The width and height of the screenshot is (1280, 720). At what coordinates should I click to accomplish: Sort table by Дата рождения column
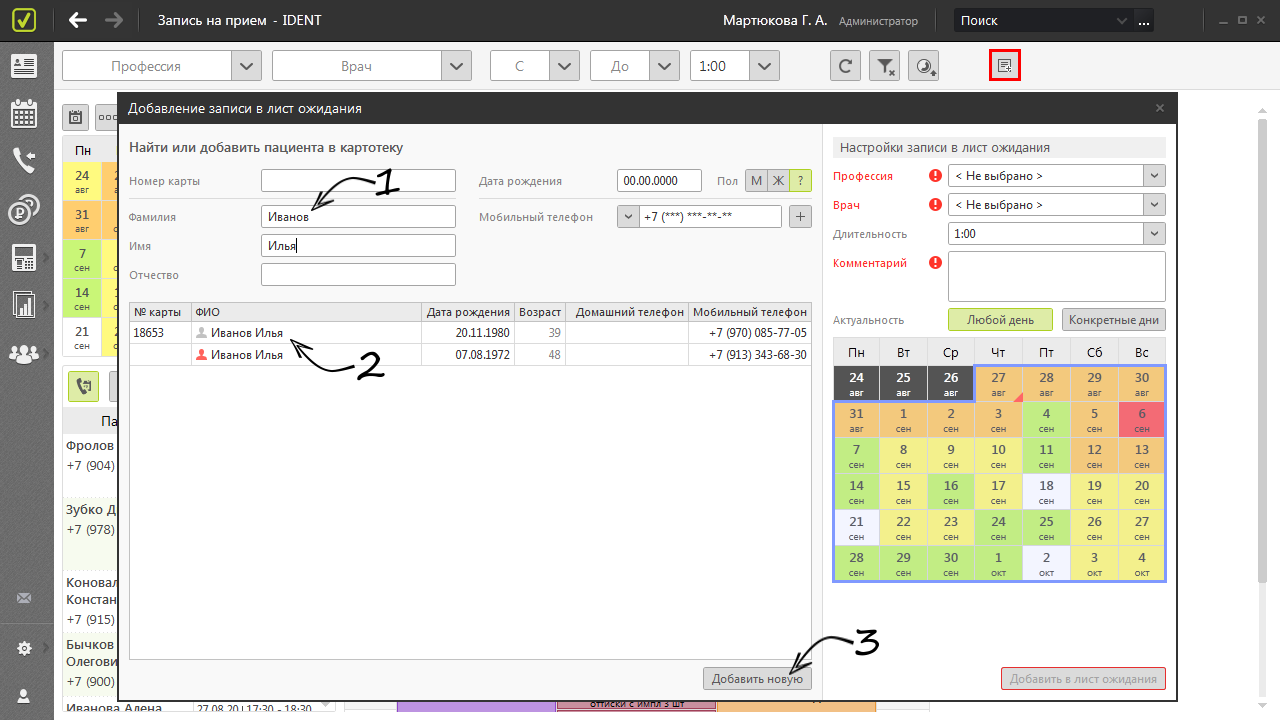467,312
